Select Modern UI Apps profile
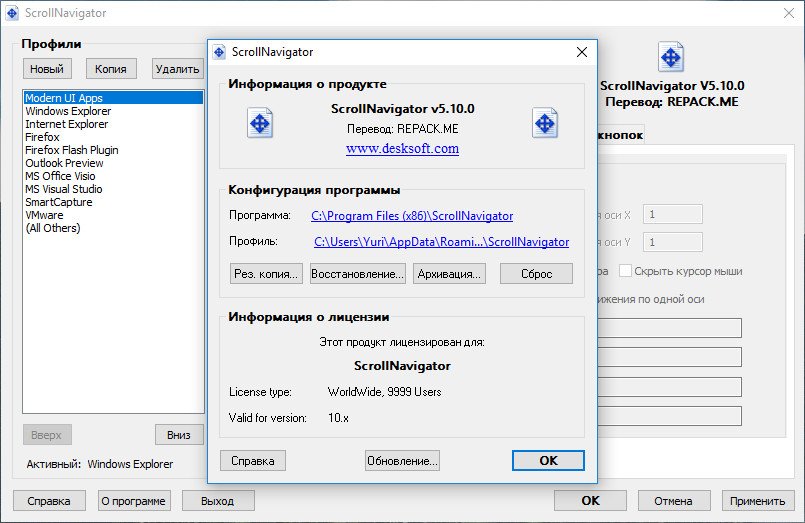The image size is (805, 523). click(x=113, y=98)
